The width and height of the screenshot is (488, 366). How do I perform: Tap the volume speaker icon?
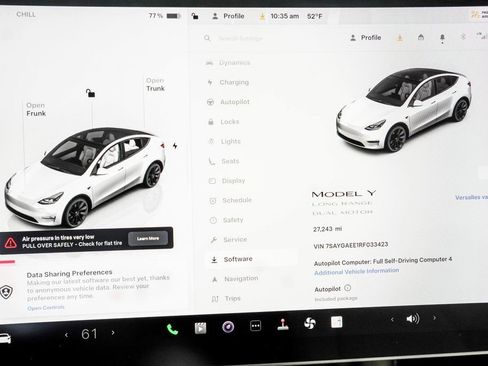413,319
